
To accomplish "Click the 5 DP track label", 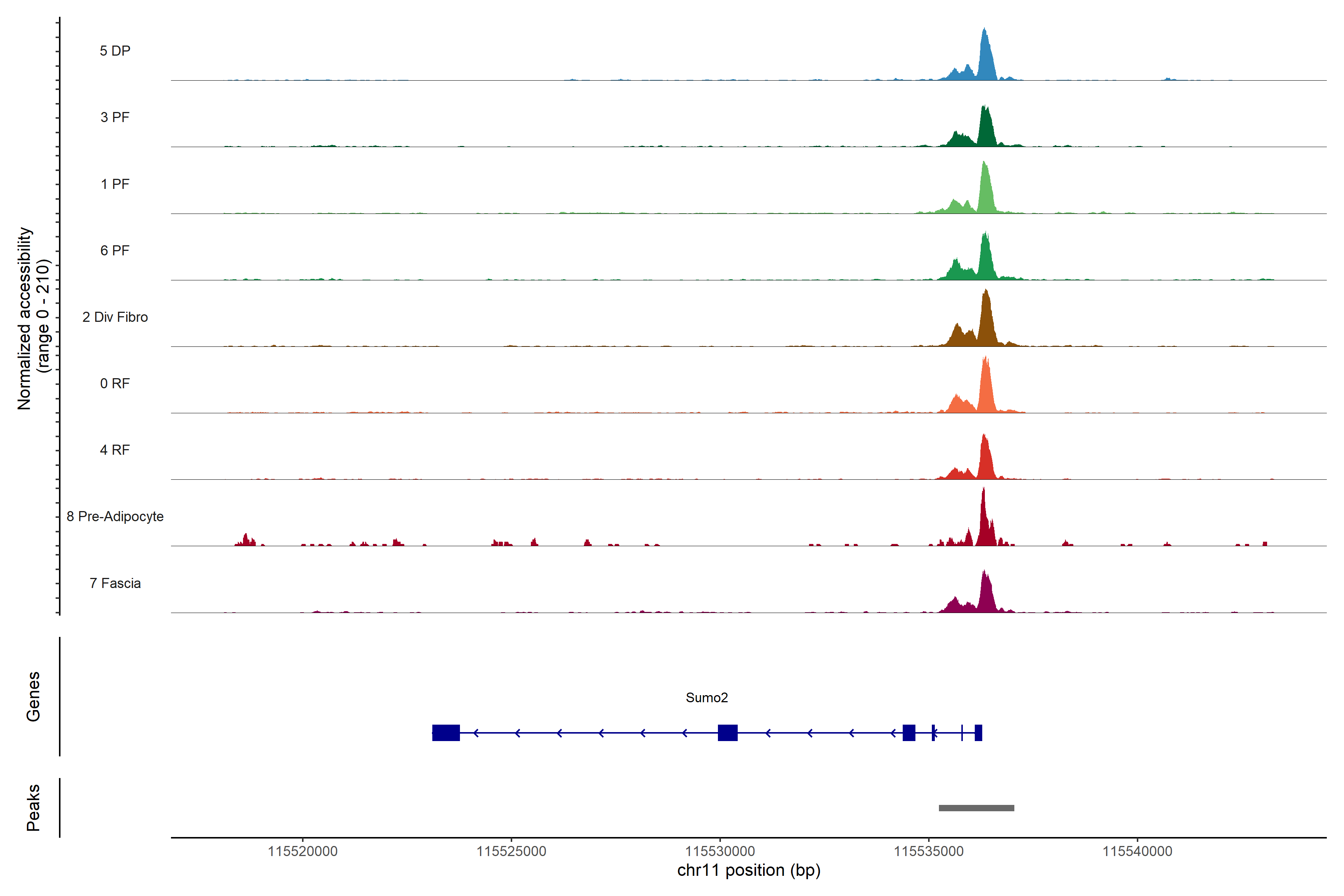I will click(x=115, y=51).
